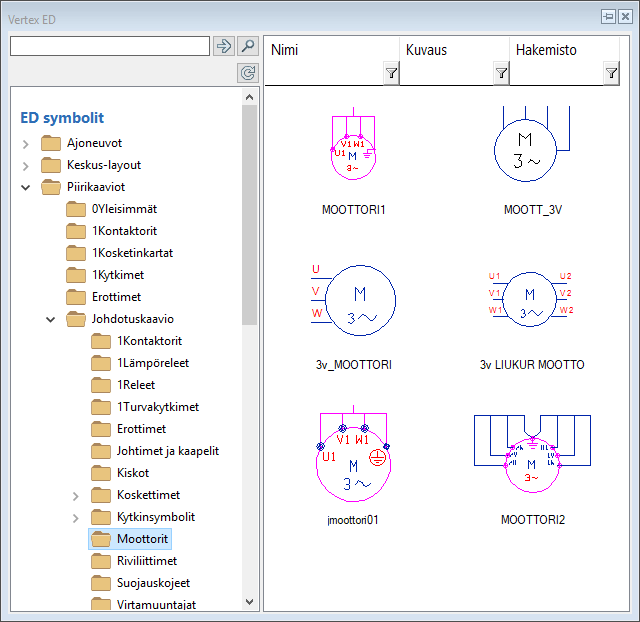Open the Nimi column filter
The image size is (640, 622).
[391, 72]
